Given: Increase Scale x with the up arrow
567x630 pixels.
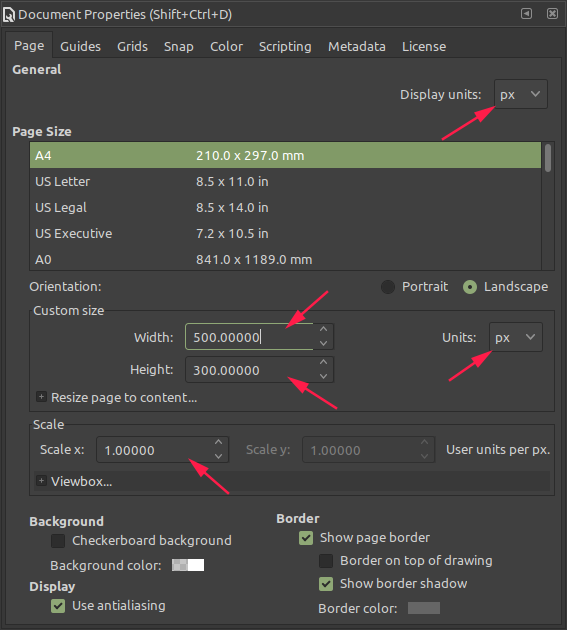Looking at the screenshot, I should pos(219,442).
